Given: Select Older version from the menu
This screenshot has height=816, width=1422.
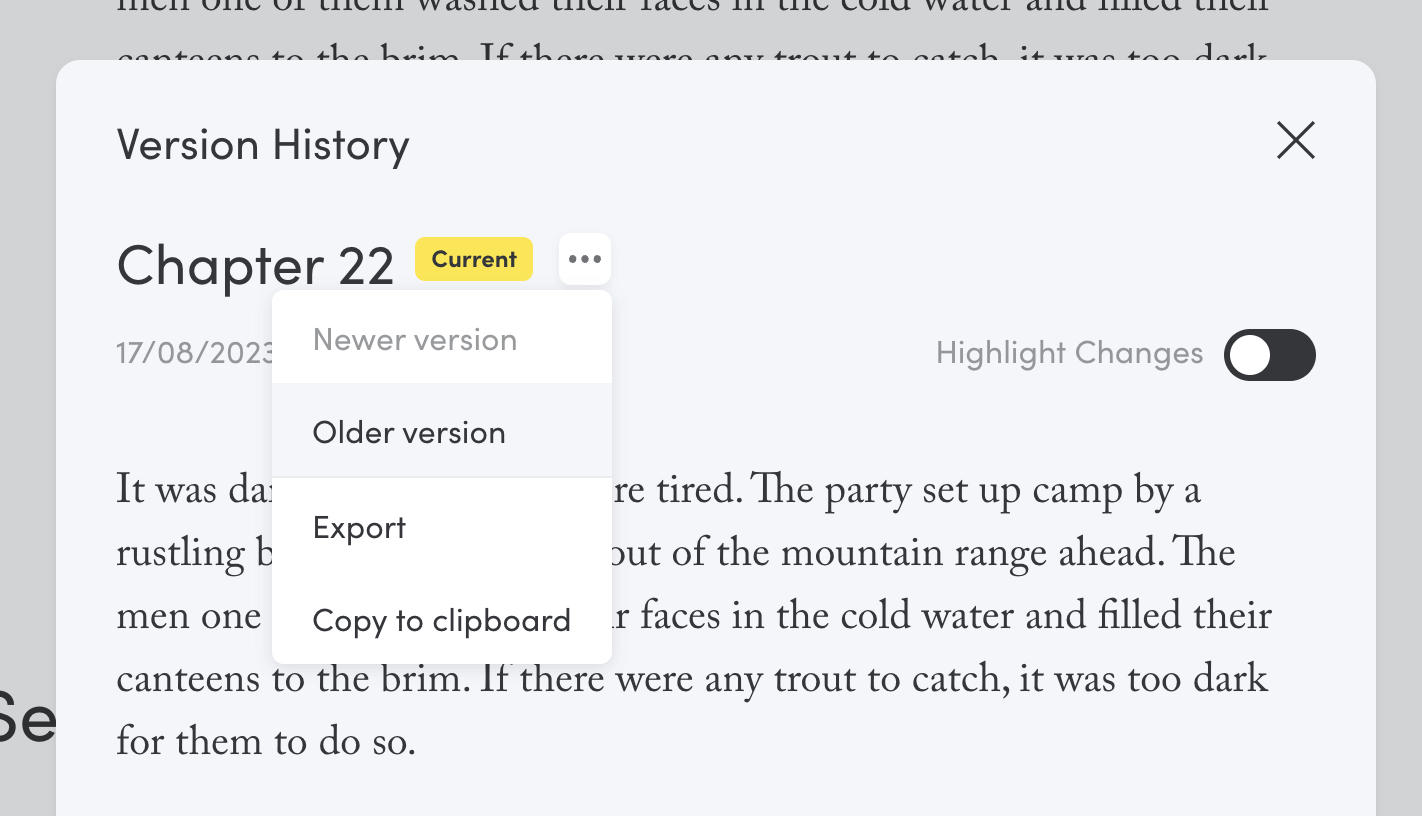Looking at the screenshot, I should pyautogui.click(x=442, y=432).
